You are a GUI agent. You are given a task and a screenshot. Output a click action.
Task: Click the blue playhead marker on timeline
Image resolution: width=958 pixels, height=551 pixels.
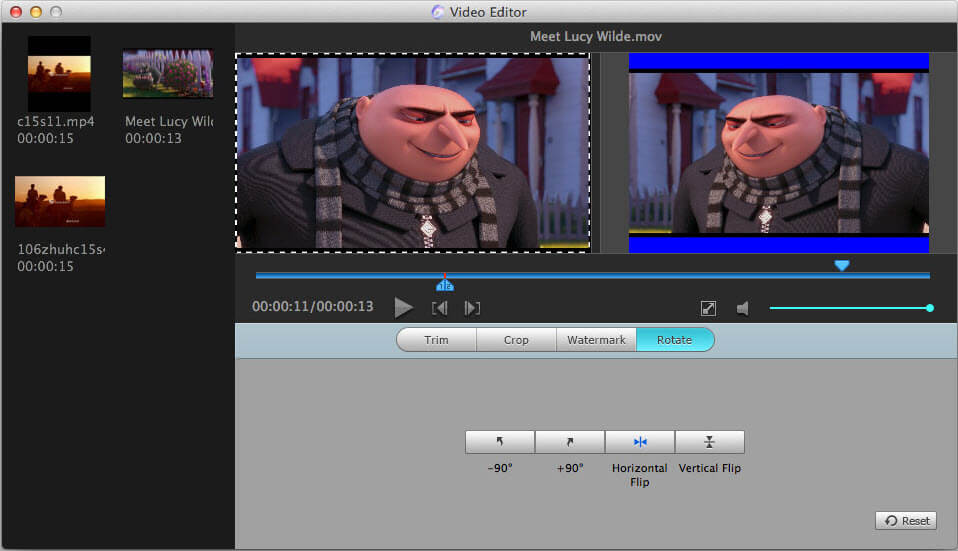tap(445, 285)
